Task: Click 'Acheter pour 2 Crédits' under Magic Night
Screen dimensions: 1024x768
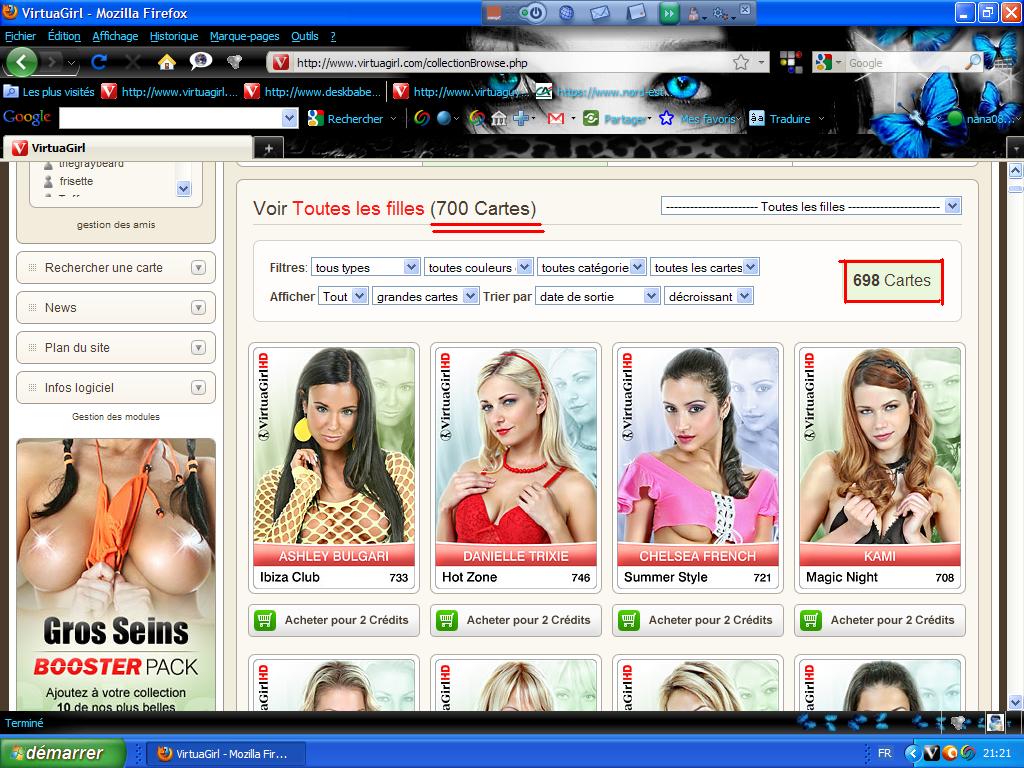Action: pos(881,620)
